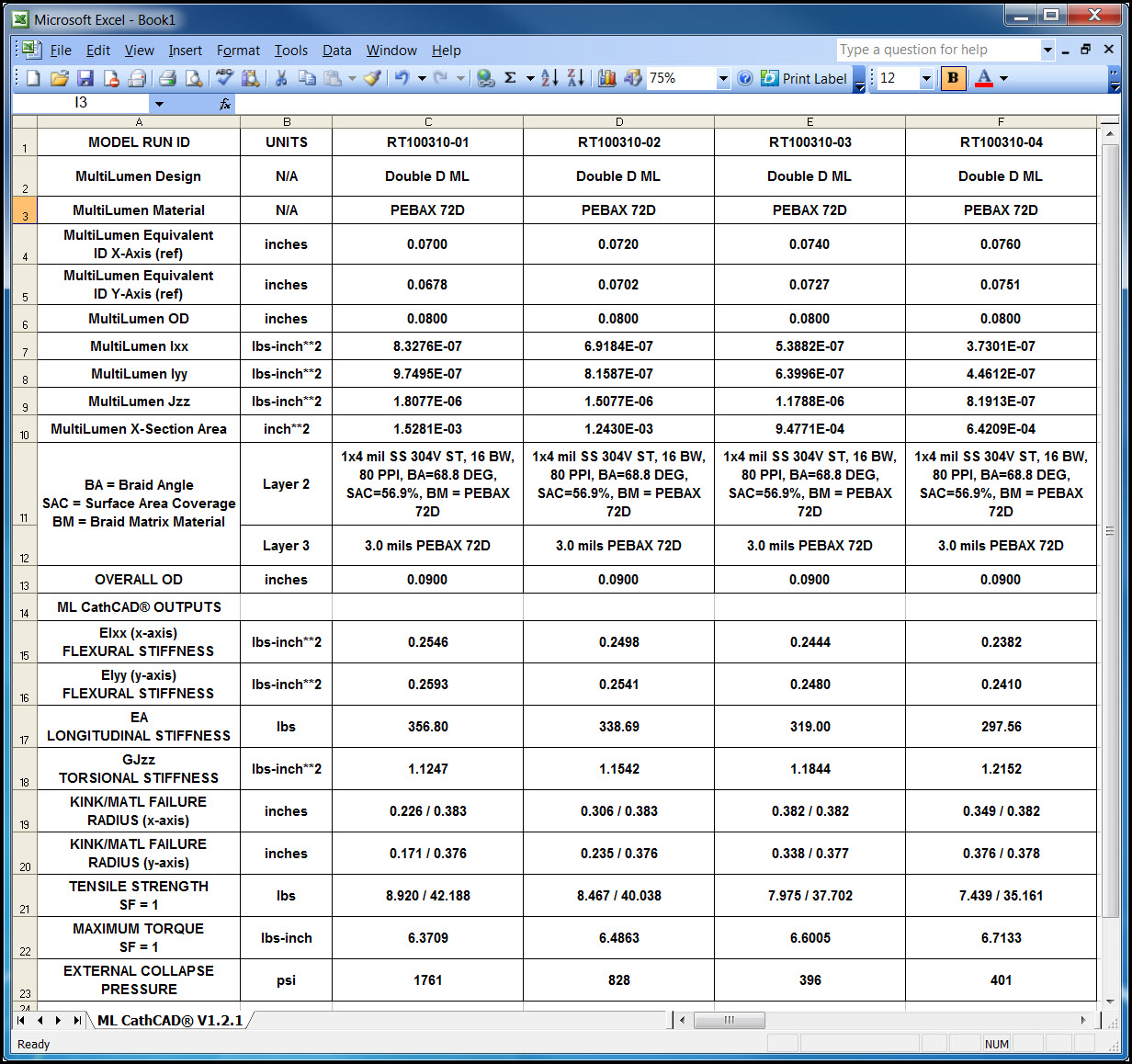Click the Permission icon in the toolbar
Screen dimensions: 1132x1064
point(110,79)
